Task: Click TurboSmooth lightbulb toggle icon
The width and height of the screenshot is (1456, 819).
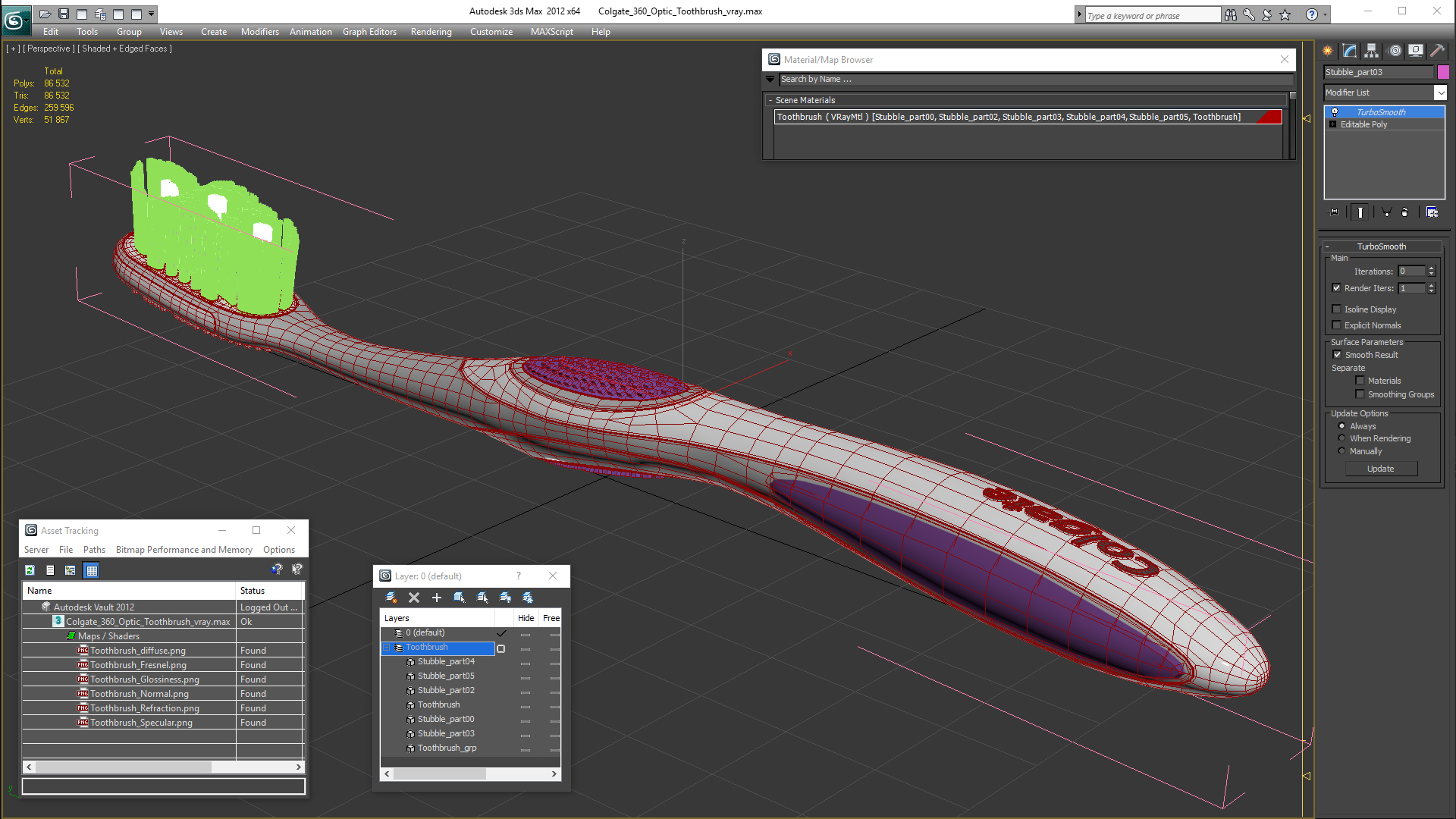Action: tap(1335, 112)
